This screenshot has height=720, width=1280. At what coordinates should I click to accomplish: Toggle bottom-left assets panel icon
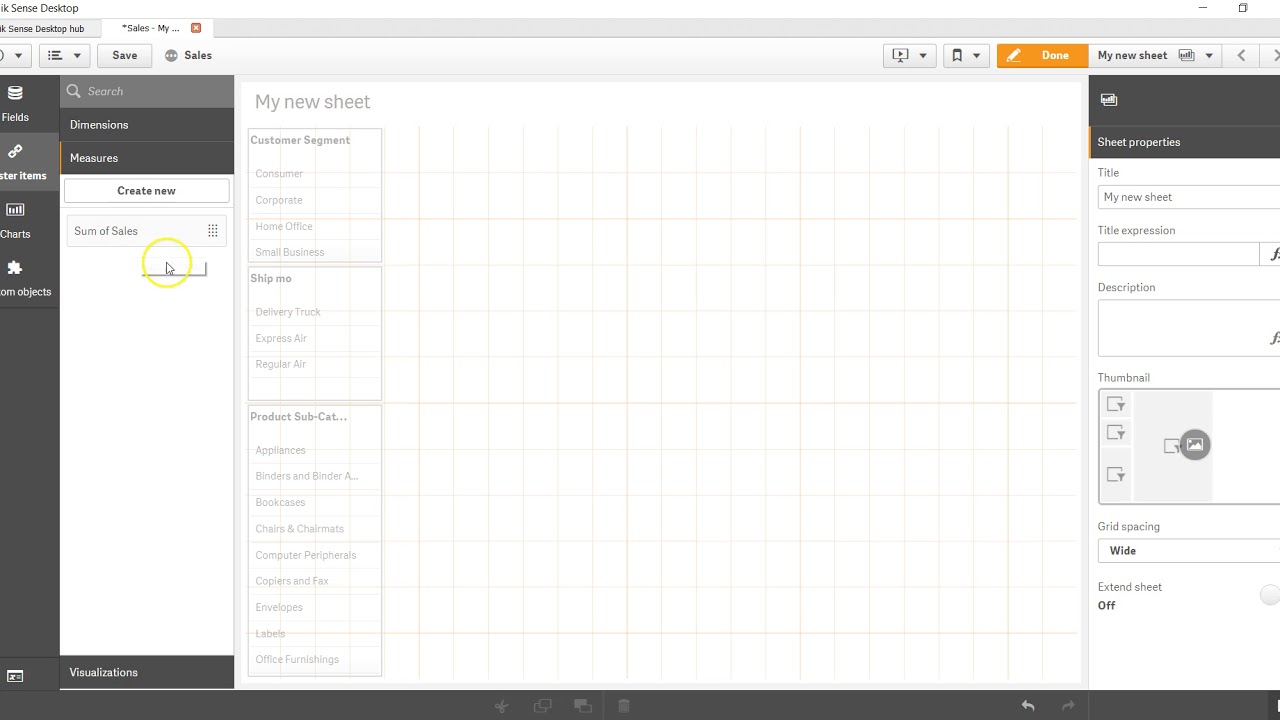point(15,677)
